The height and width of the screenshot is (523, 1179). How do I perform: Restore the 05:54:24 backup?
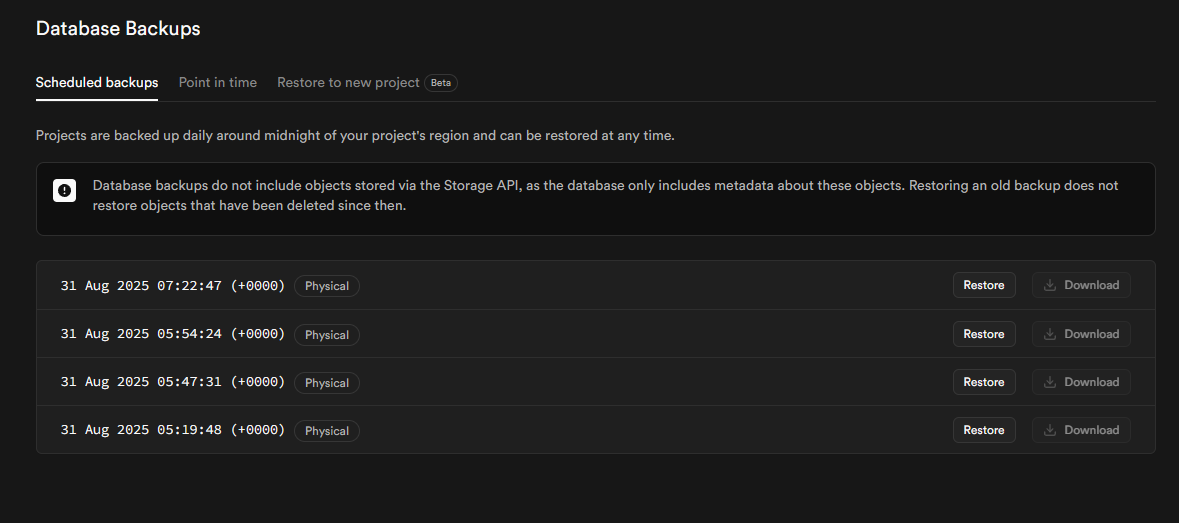tap(984, 334)
